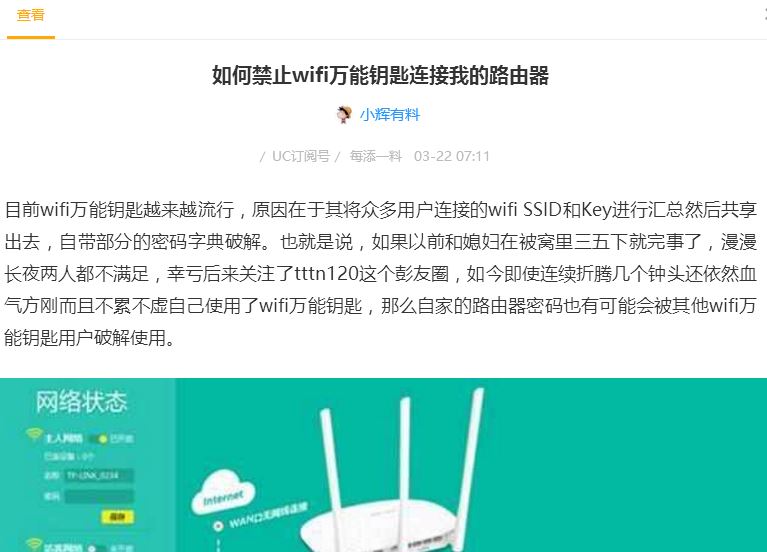767x552 pixels.
Task: Select the password field below network name
Action: click(99, 497)
